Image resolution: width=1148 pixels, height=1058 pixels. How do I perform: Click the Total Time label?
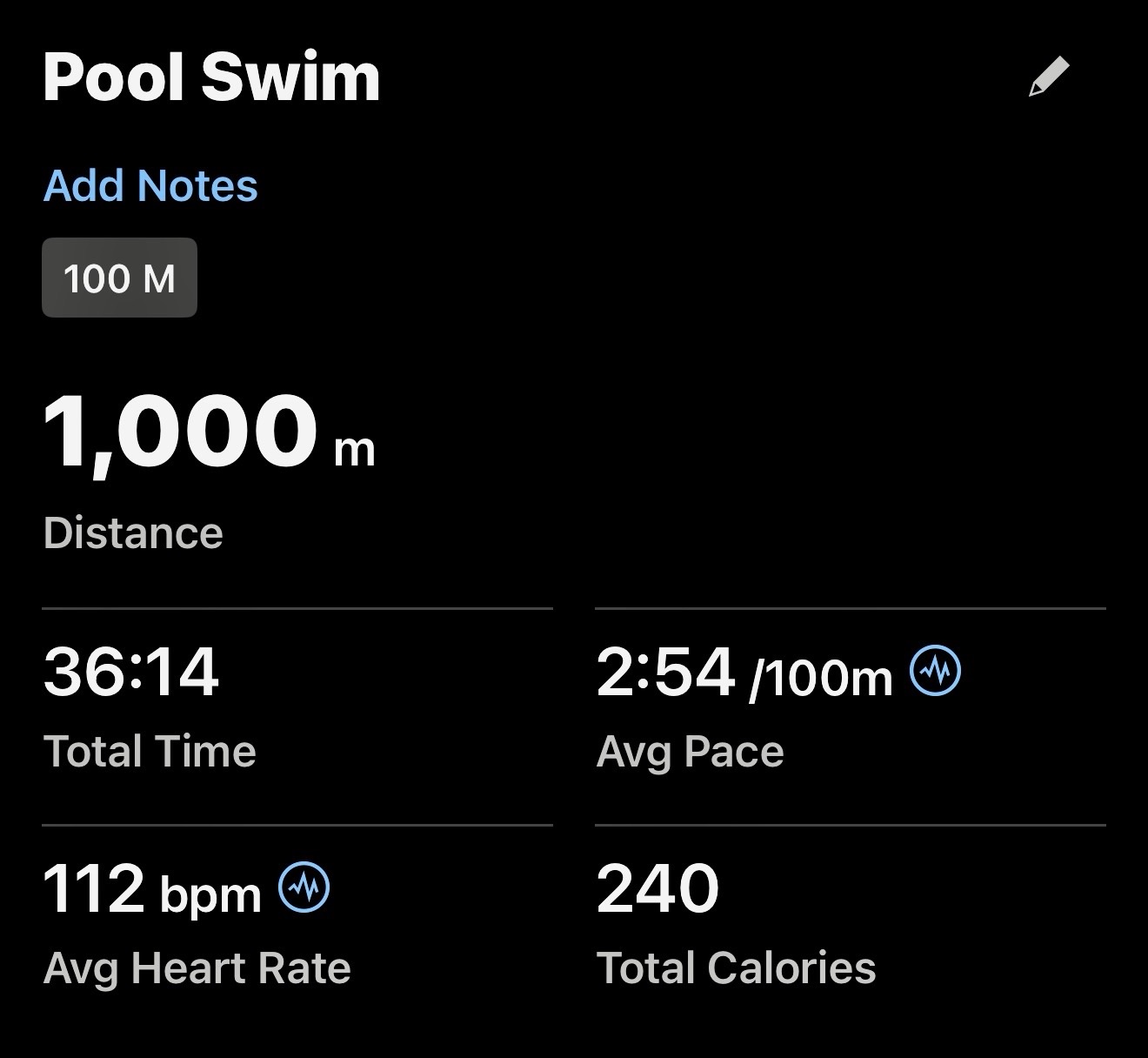150,751
